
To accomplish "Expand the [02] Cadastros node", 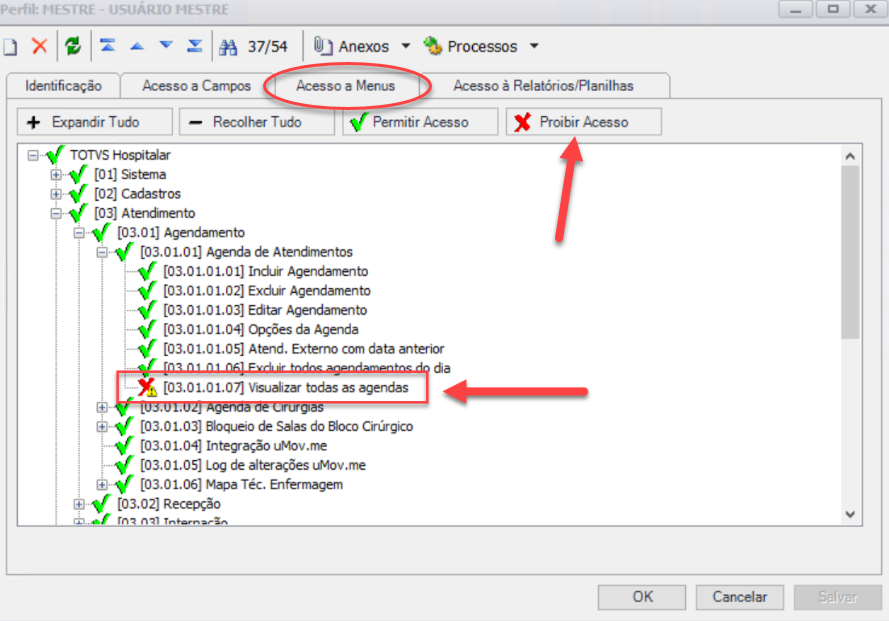I will click(x=56, y=193).
